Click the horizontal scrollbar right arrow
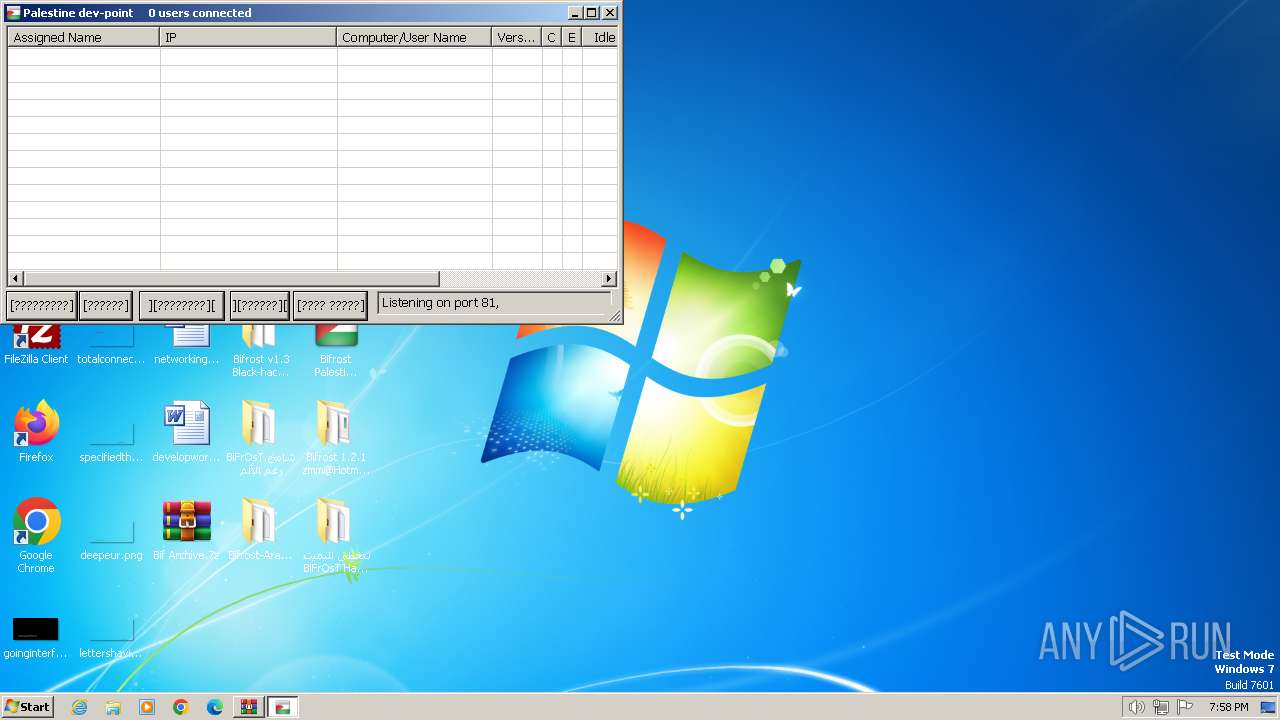The width and height of the screenshot is (1280, 720). tap(609, 279)
